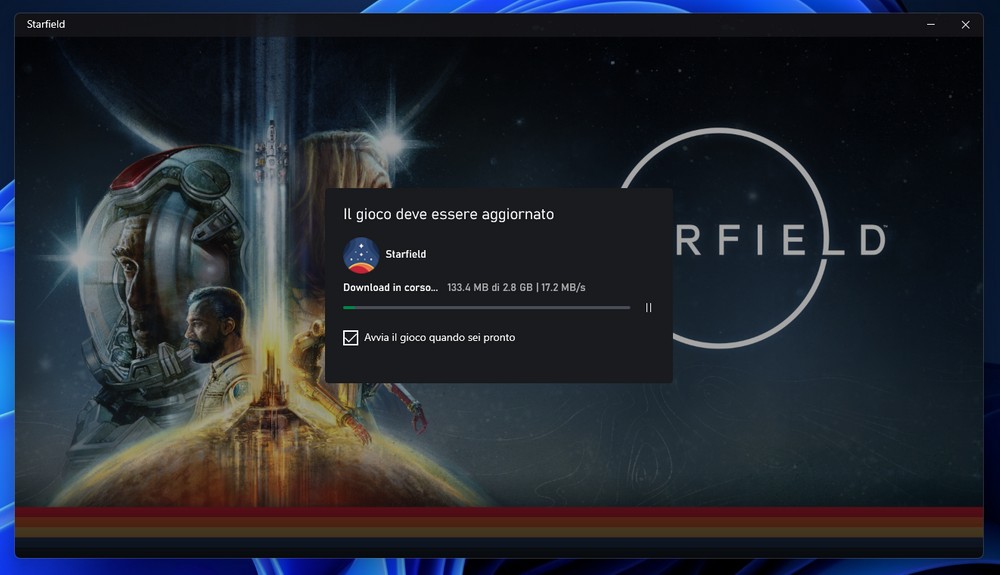The height and width of the screenshot is (575, 1000).
Task: Close the Starfield window
Action: click(965, 24)
